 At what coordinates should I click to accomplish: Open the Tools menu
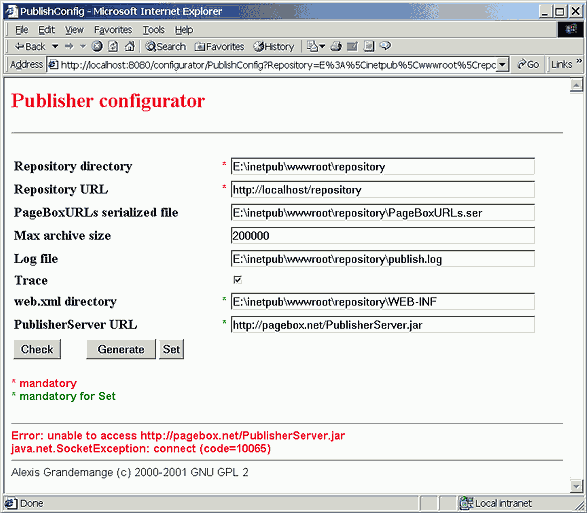pos(153,30)
